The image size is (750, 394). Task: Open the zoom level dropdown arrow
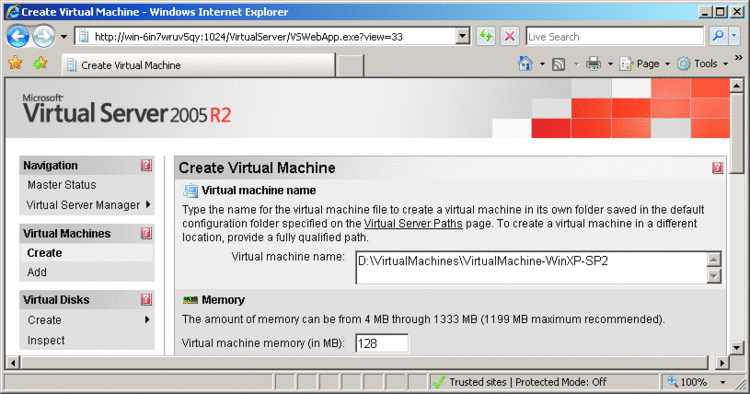coord(723,382)
